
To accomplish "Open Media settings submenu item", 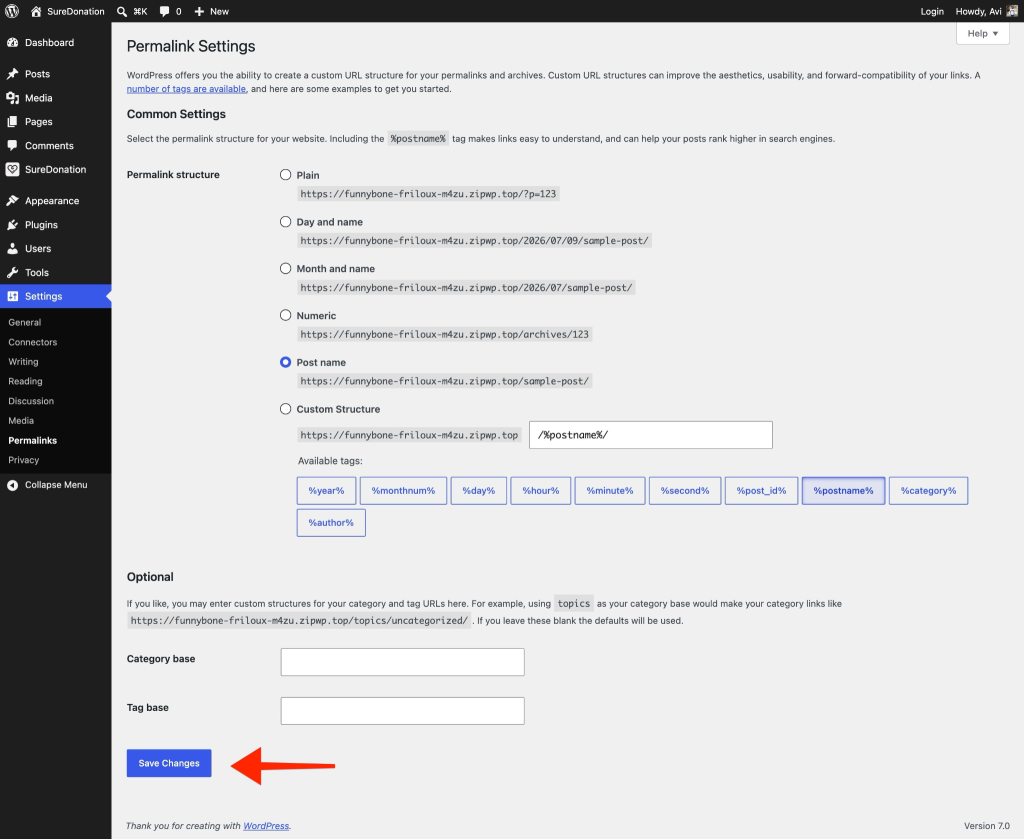I will point(21,420).
